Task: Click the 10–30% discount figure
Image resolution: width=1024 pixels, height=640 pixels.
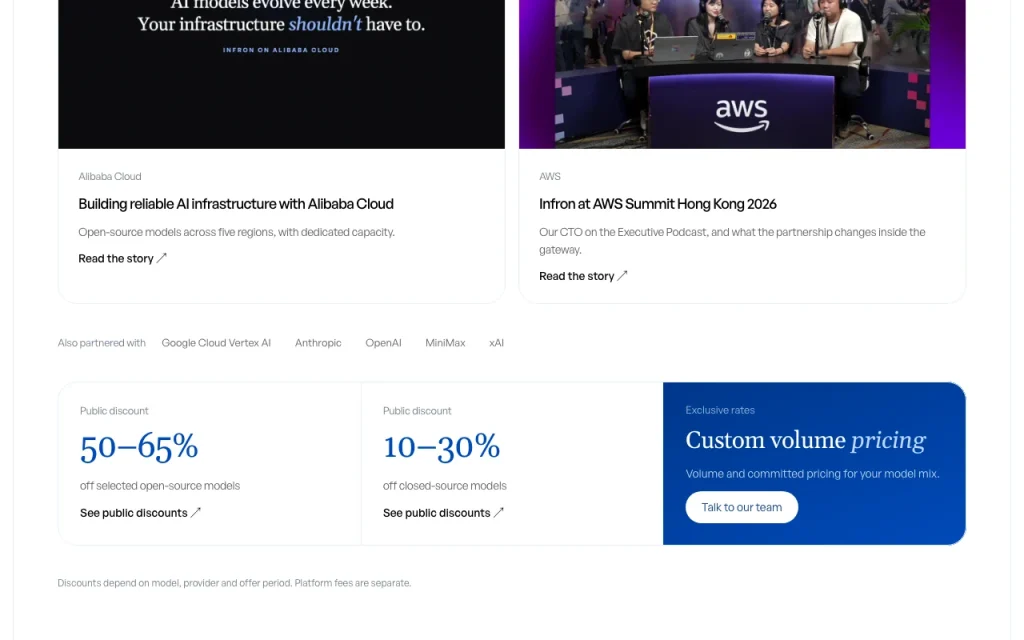Action: (441, 447)
